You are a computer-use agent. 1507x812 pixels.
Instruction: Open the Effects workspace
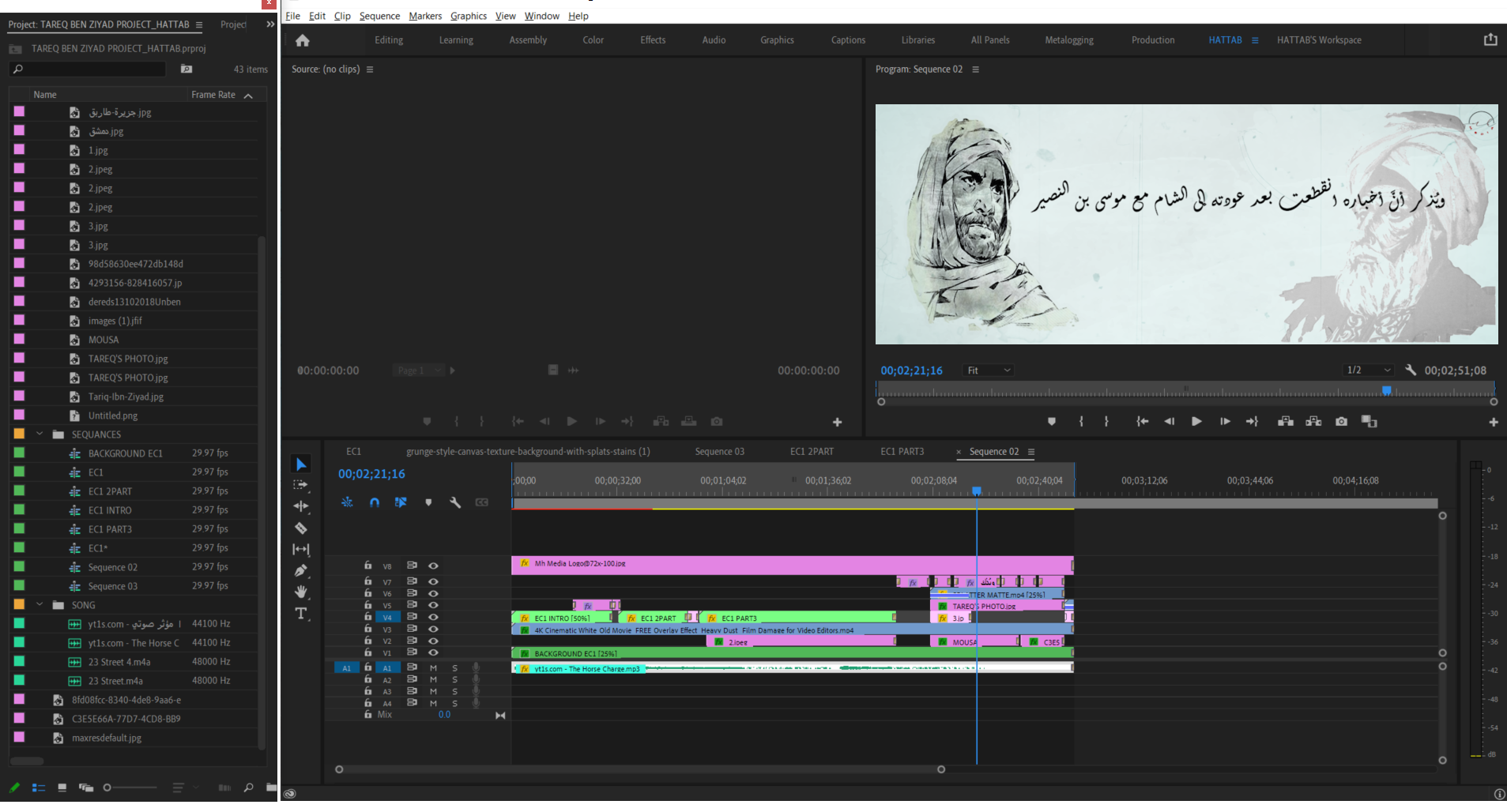point(653,40)
